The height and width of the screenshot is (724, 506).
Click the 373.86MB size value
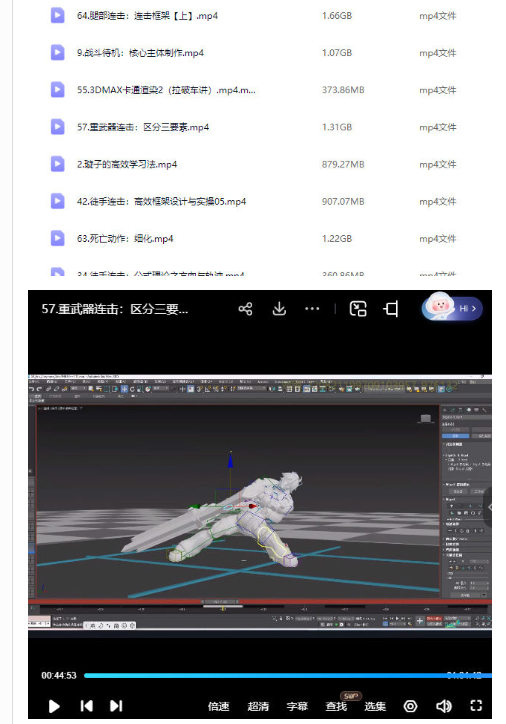343,90
